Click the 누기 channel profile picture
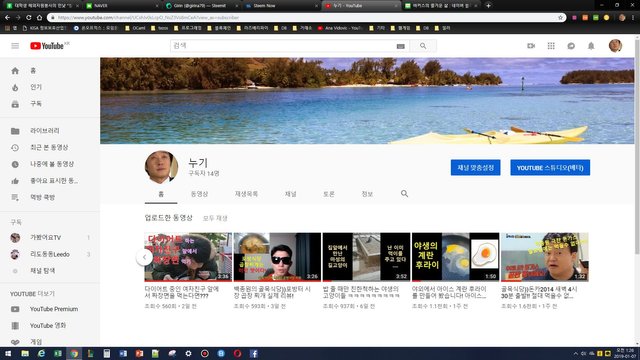The image size is (640, 360). 161,167
